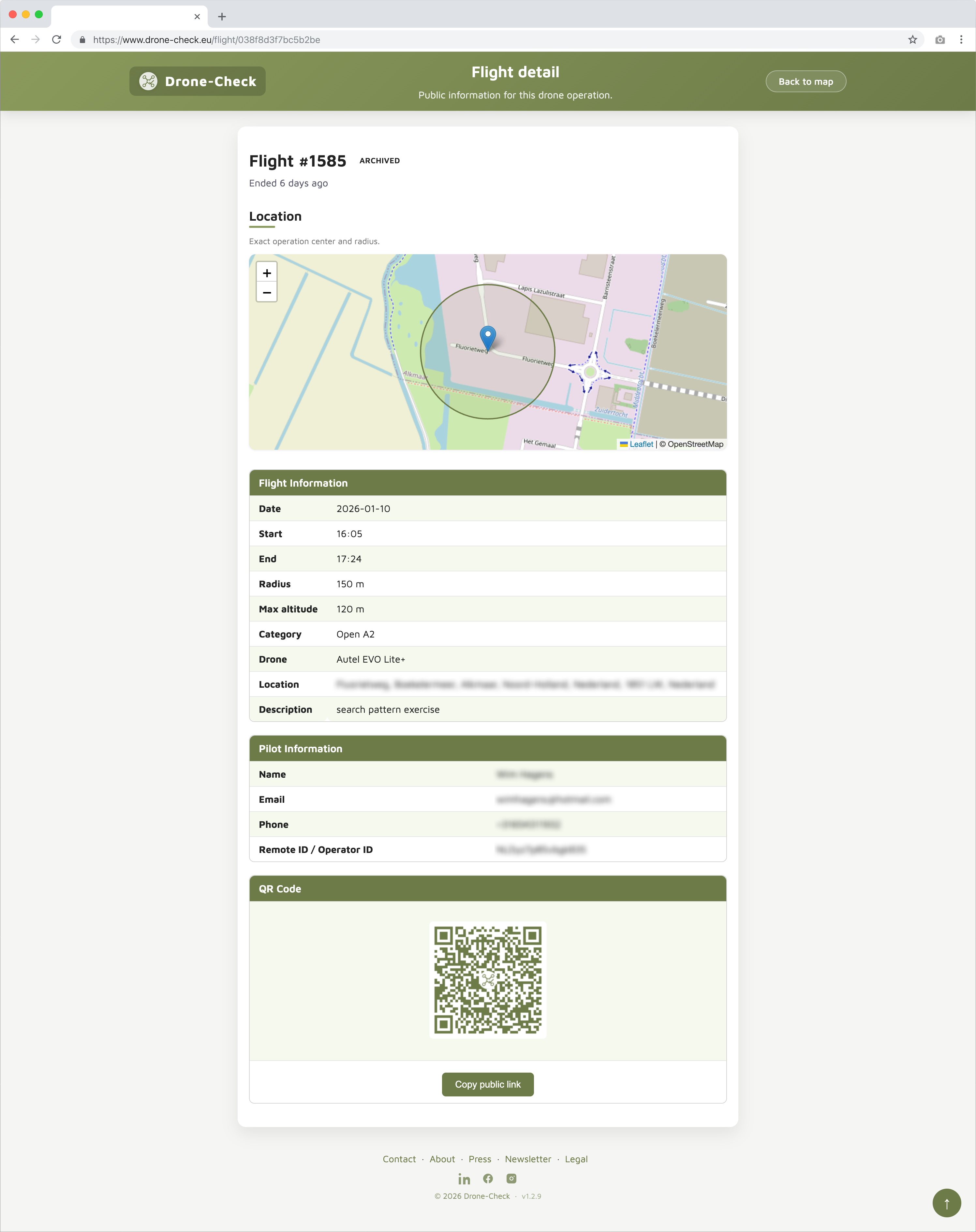The image size is (976, 1232).
Task: Click the Drone-Check logo
Action: [198, 81]
